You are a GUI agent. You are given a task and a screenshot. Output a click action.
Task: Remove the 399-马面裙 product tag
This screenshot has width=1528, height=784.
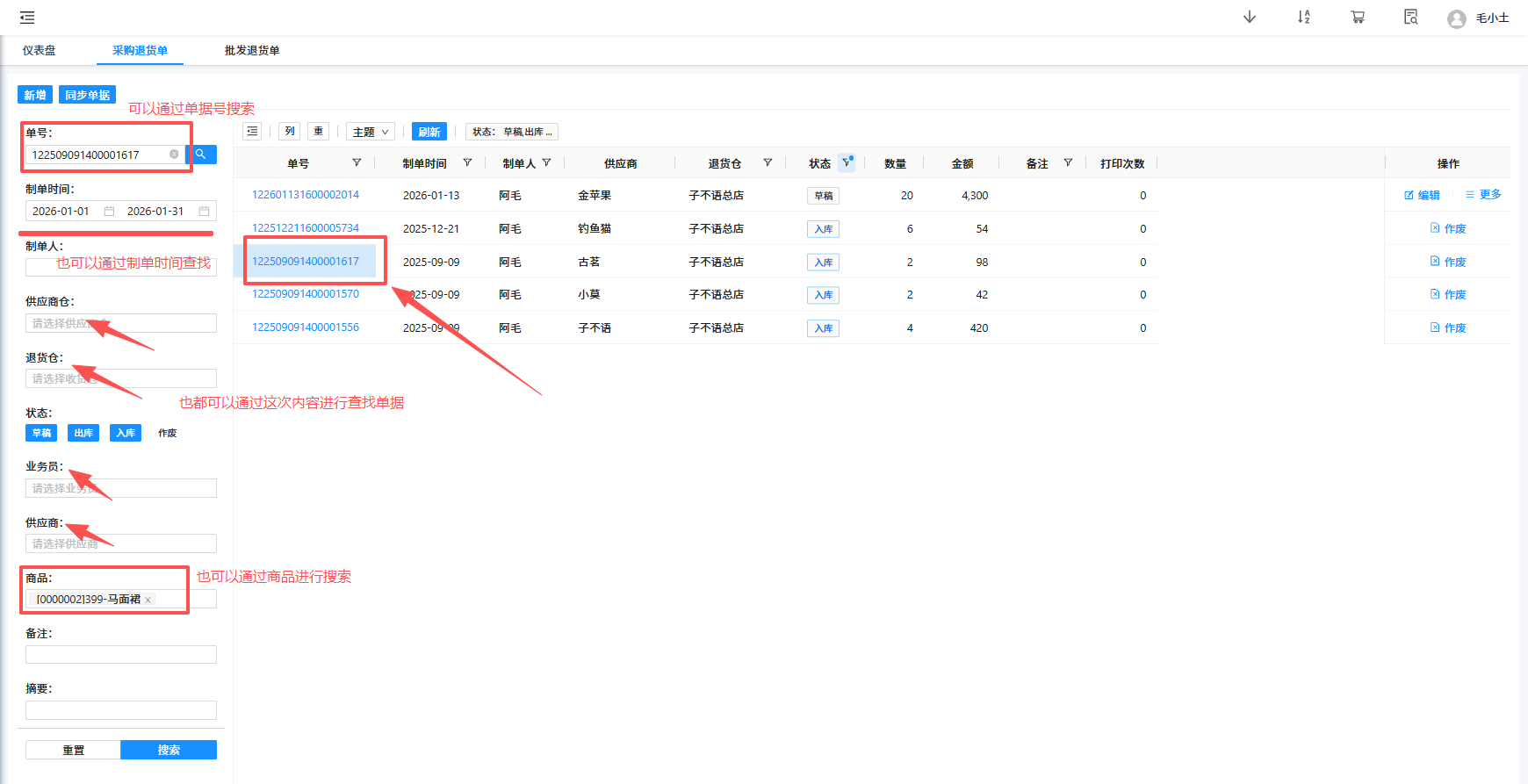tap(148, 600)
